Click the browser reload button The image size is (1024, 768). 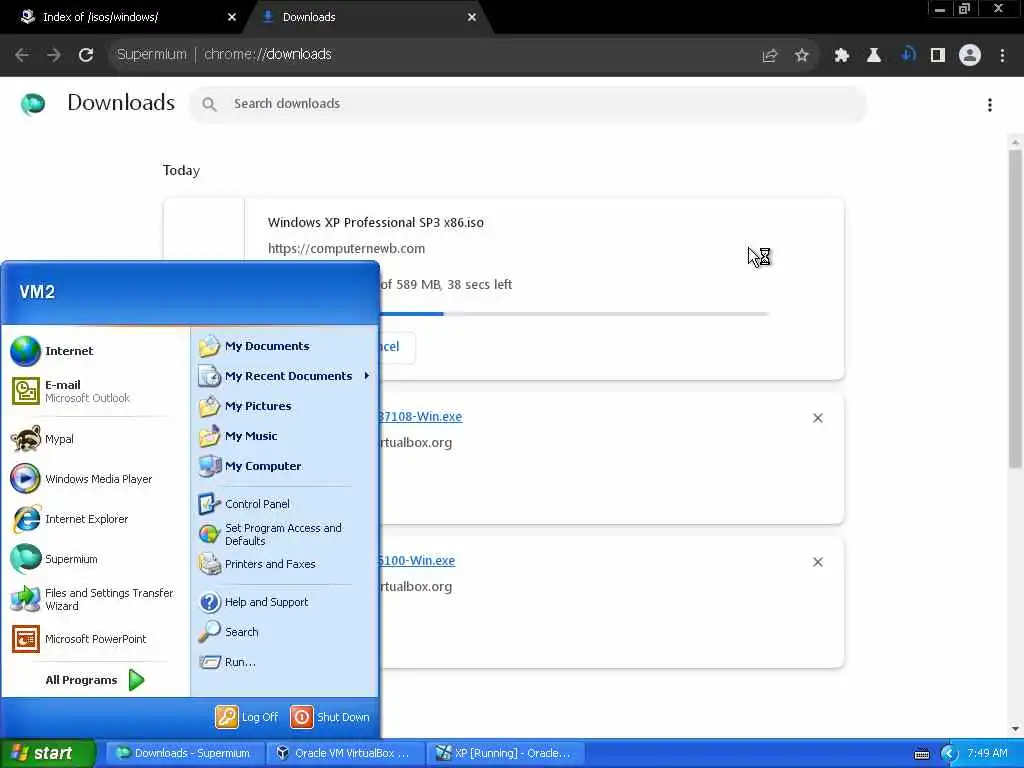(86, 55)
